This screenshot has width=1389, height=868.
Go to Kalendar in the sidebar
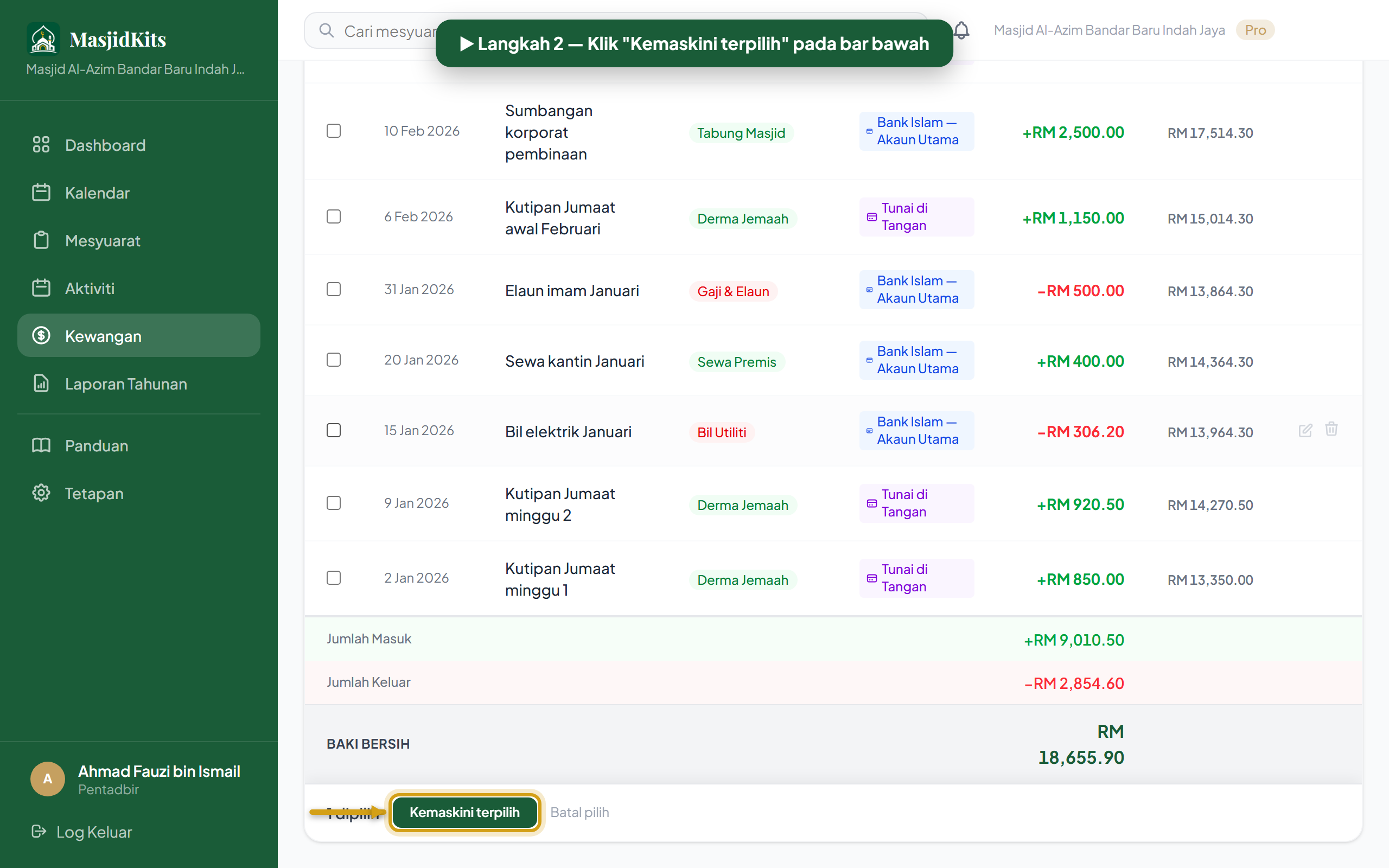138,192
